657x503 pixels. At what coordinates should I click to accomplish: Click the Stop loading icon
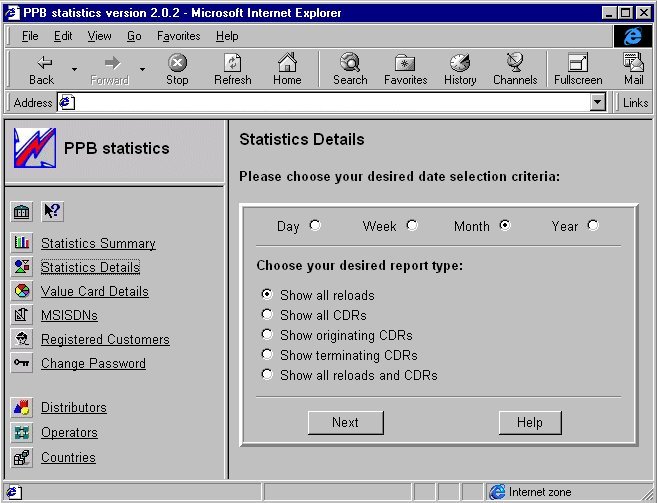[x=177, y=63]
